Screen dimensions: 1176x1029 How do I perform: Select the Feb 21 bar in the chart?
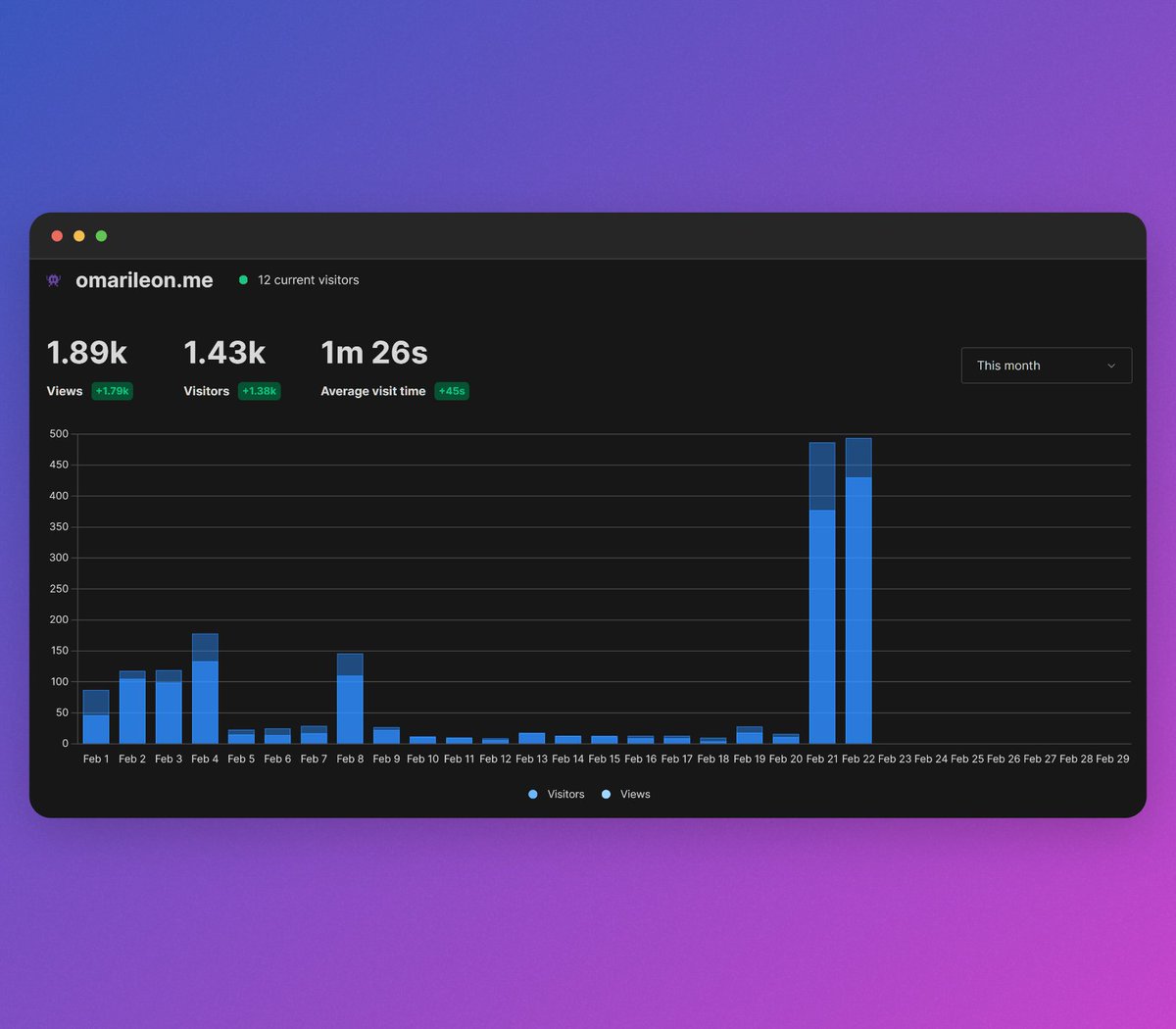(822, 593)
